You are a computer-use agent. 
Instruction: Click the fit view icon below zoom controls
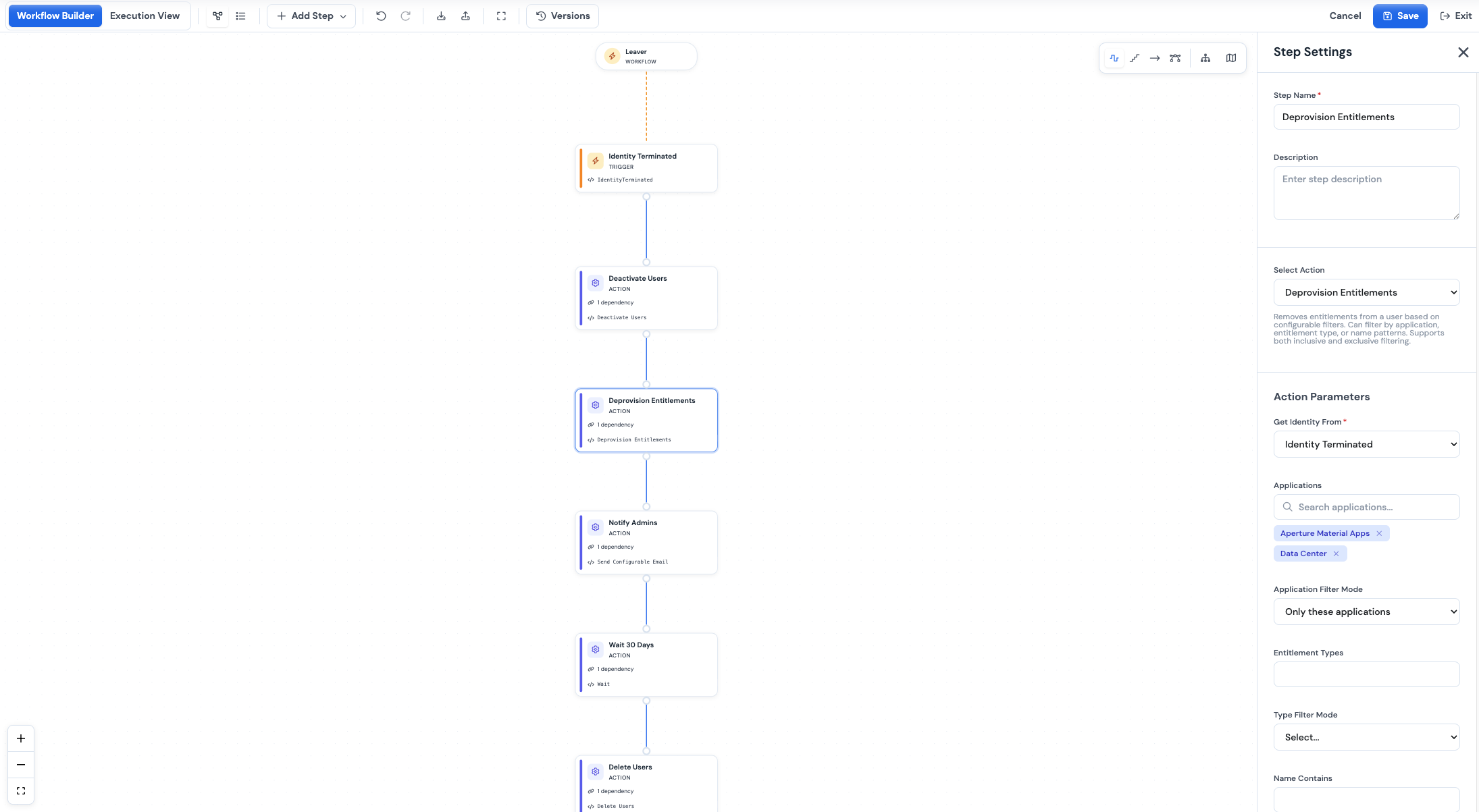click(x=21, y=791)
